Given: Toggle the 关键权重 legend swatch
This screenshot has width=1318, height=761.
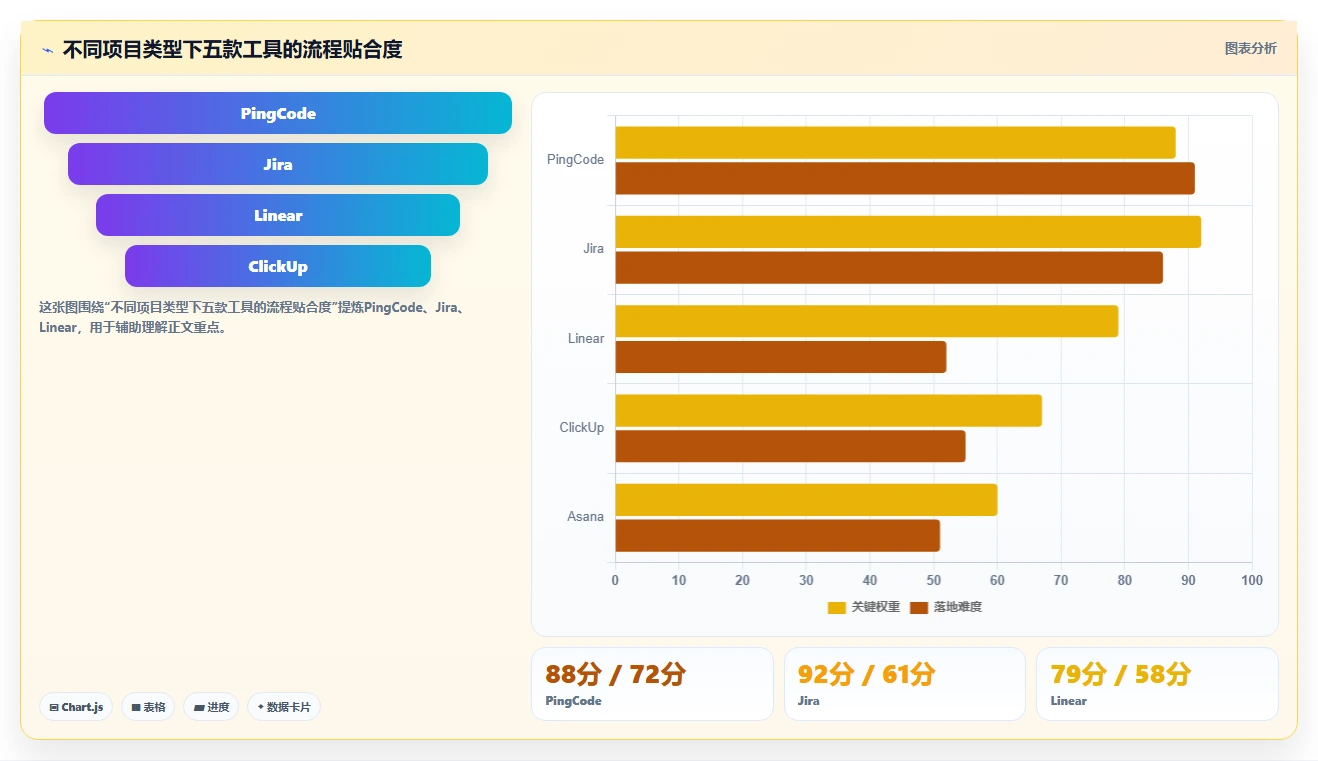Looking at the screenshot, I should coord(837,607).
